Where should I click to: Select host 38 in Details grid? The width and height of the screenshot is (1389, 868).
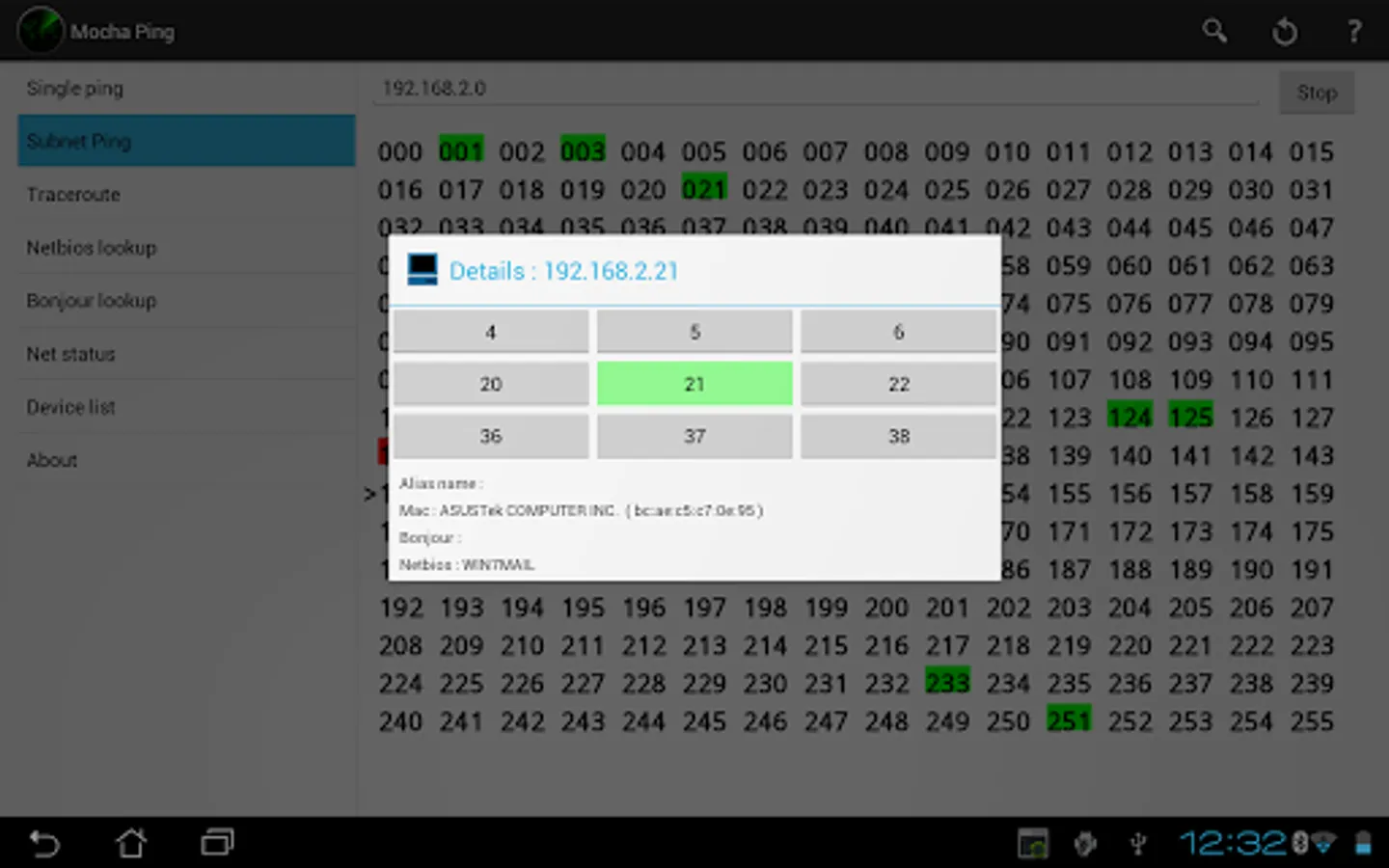point(899,436)
